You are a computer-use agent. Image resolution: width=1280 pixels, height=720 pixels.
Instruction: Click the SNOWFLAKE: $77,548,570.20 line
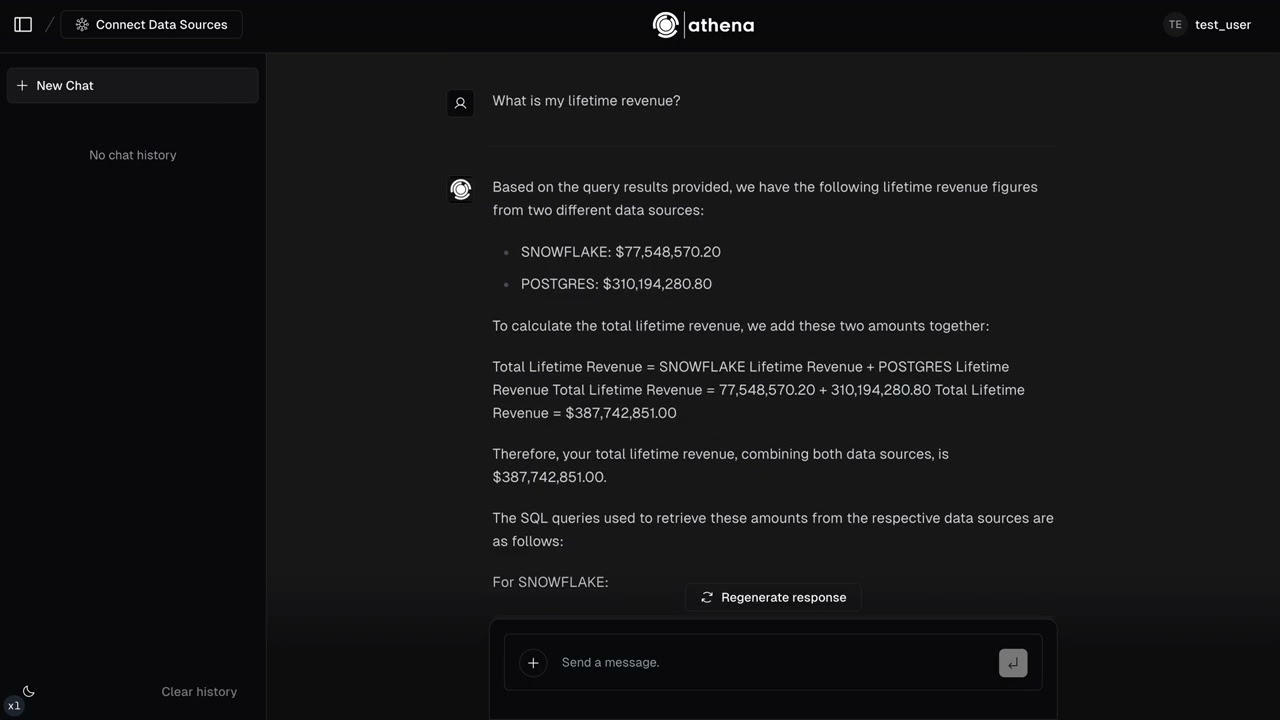coord(621,252)
